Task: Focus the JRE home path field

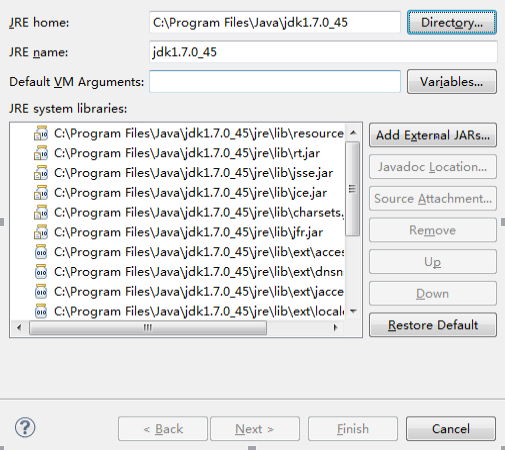Action: coord(275,23)
